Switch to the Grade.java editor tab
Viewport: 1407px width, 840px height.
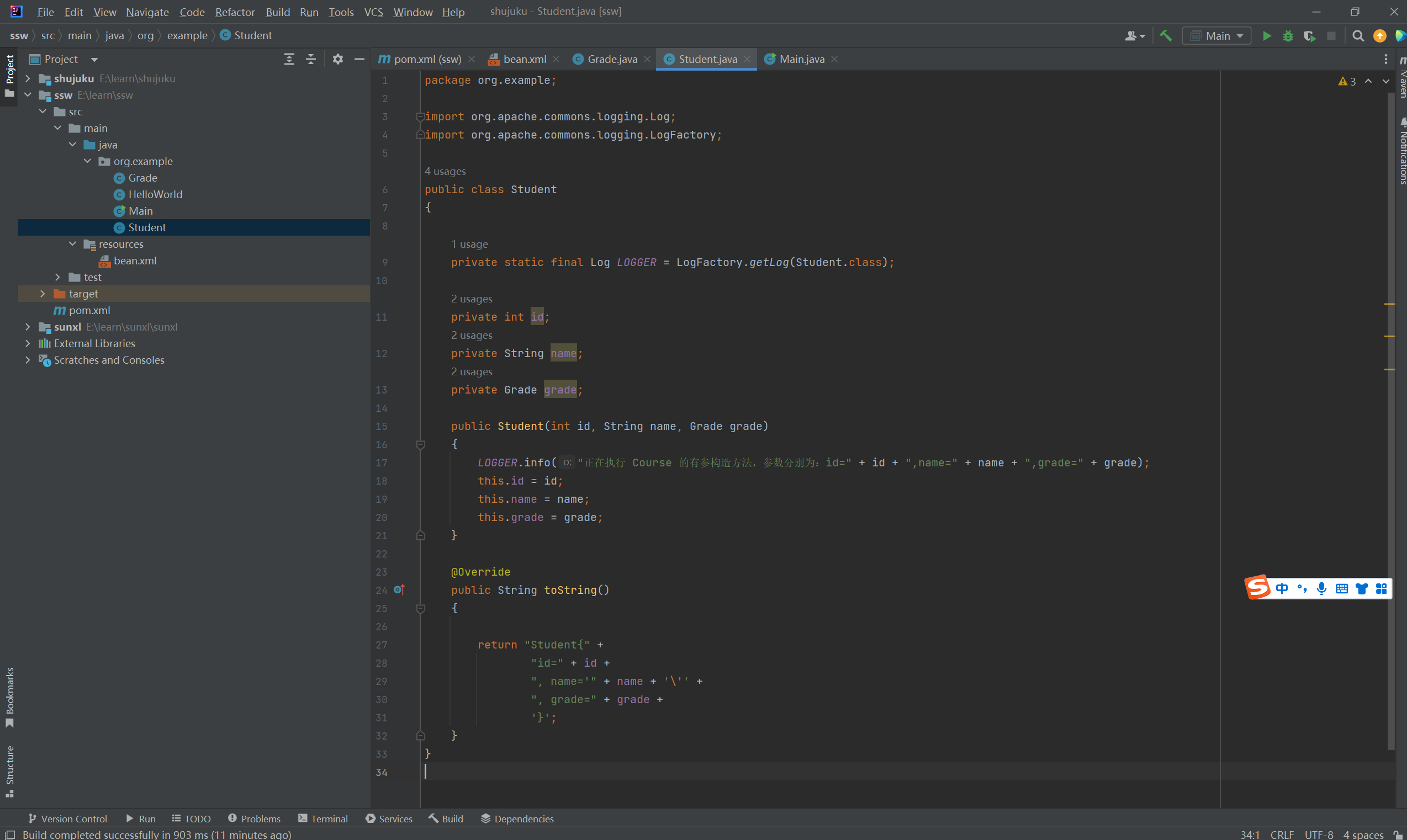pos(611,60)
